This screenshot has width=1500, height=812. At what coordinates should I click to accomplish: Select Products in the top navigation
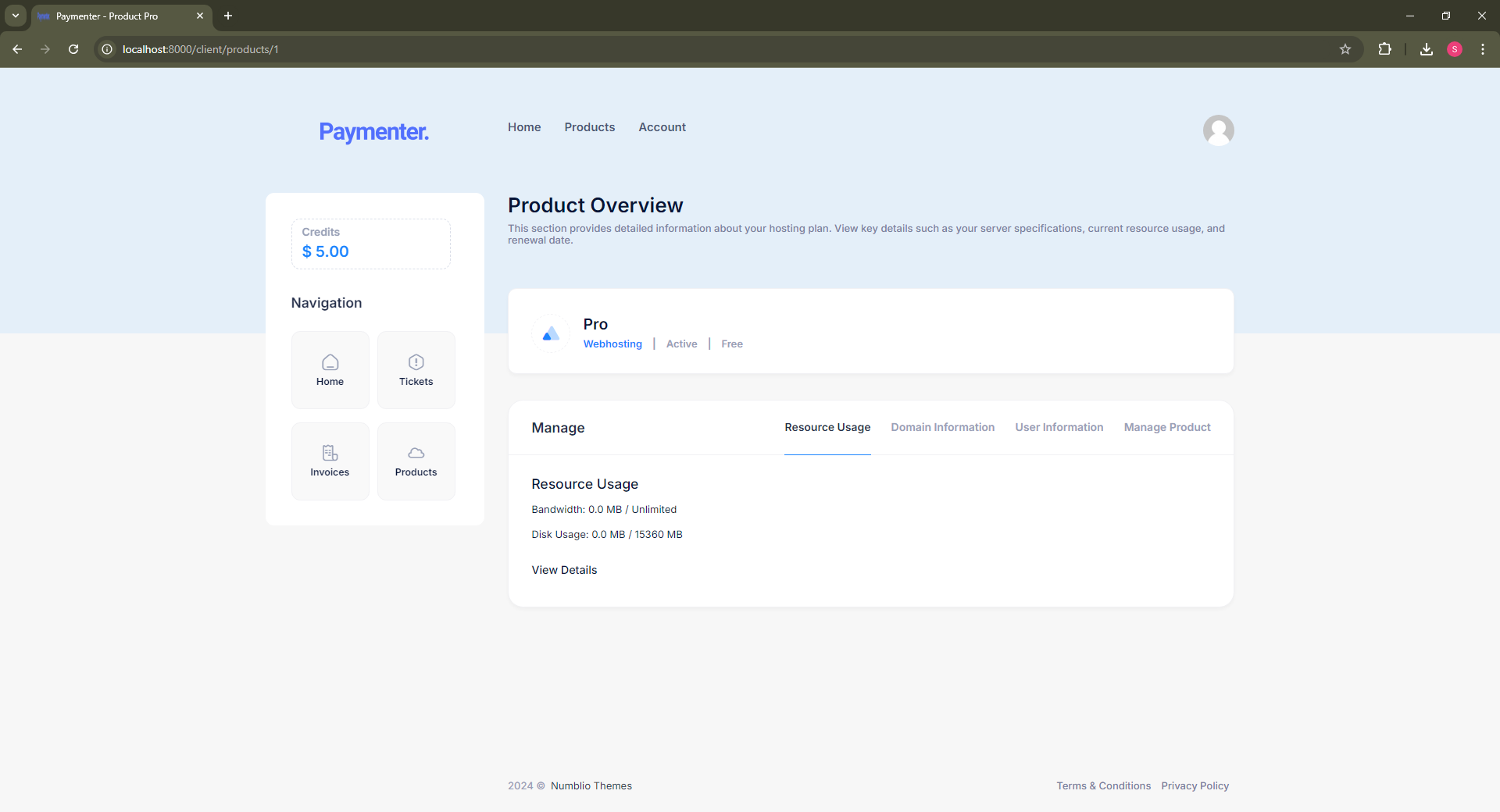590,127
